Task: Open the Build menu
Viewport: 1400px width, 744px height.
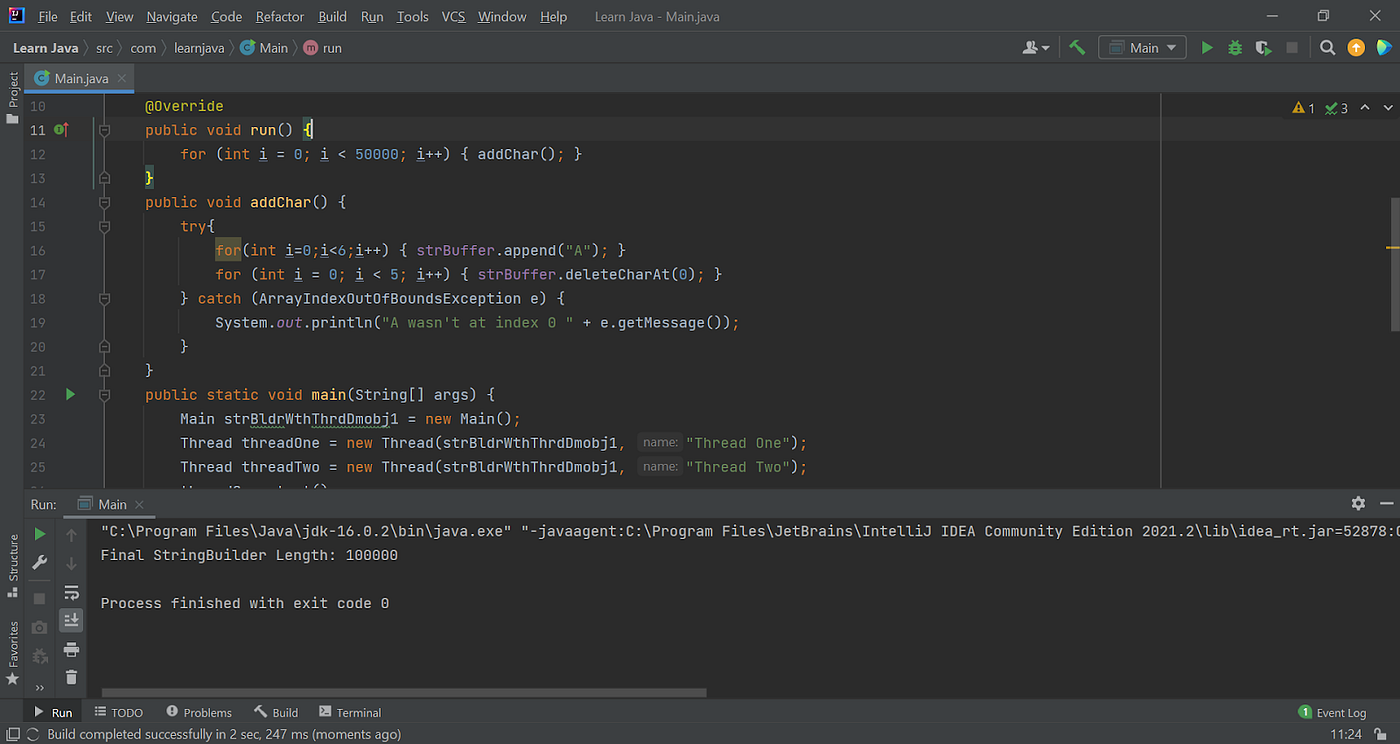Action: click(x=333, y=17)
